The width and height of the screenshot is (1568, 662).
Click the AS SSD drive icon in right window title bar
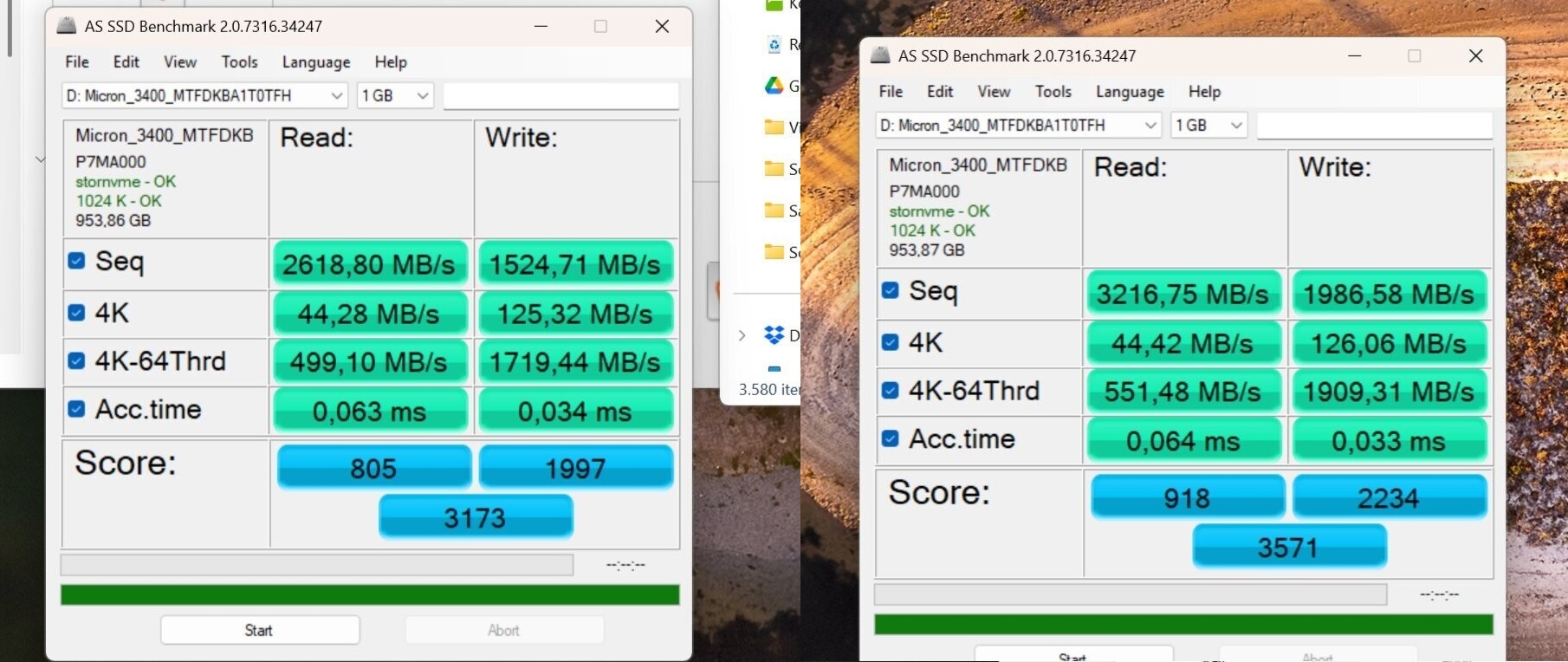[x=880, y=55]
